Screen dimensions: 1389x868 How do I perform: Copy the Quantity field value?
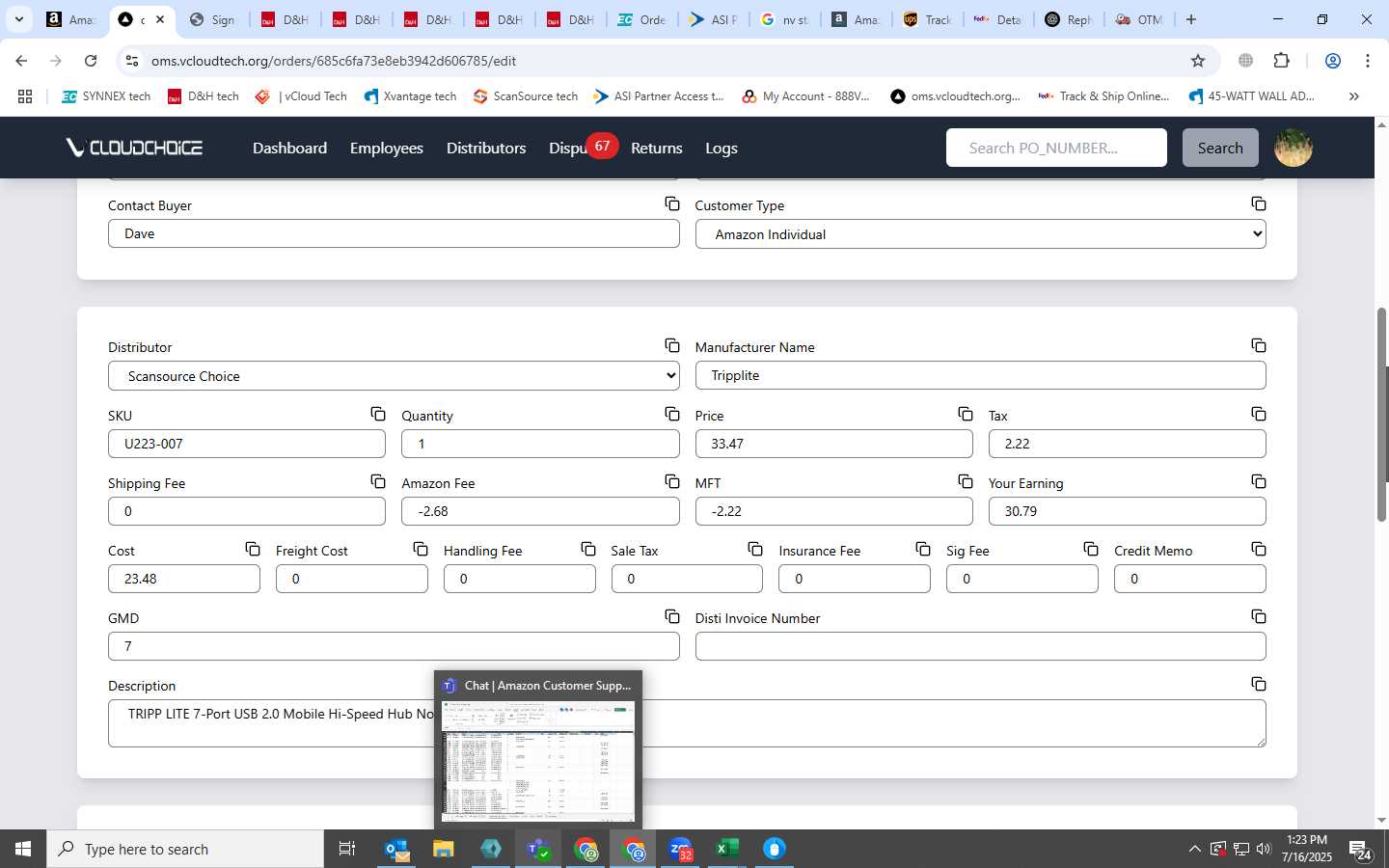pos(672,414)
